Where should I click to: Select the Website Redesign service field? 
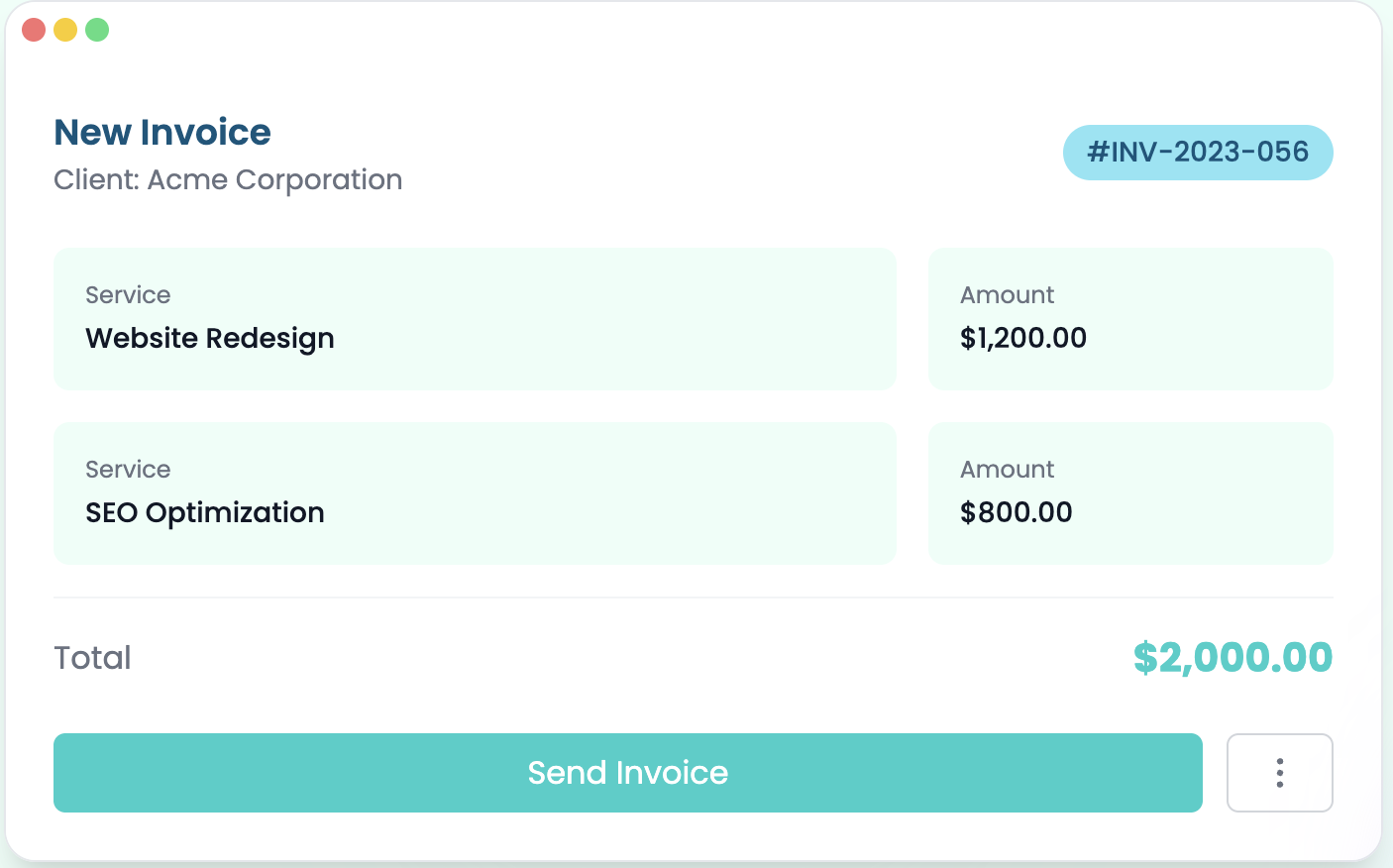210,338
